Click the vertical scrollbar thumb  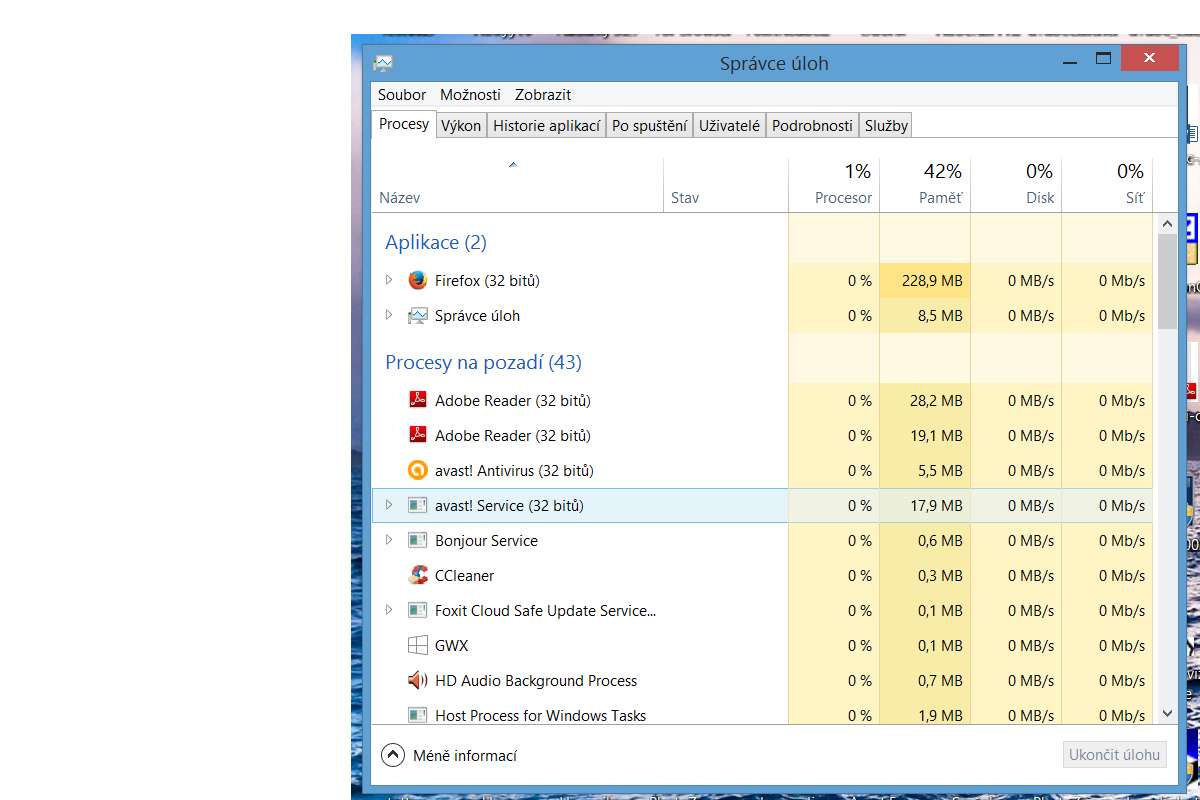[1167, 282]
